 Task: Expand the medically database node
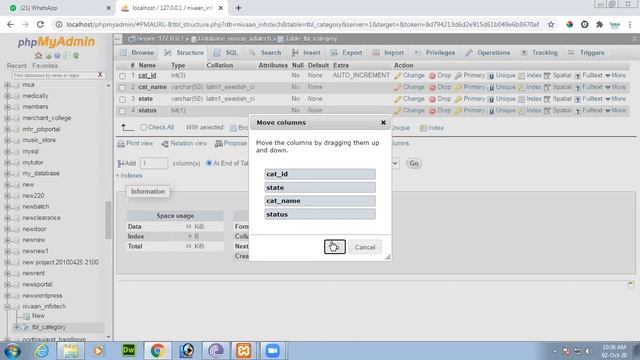(x=7, y=96)
